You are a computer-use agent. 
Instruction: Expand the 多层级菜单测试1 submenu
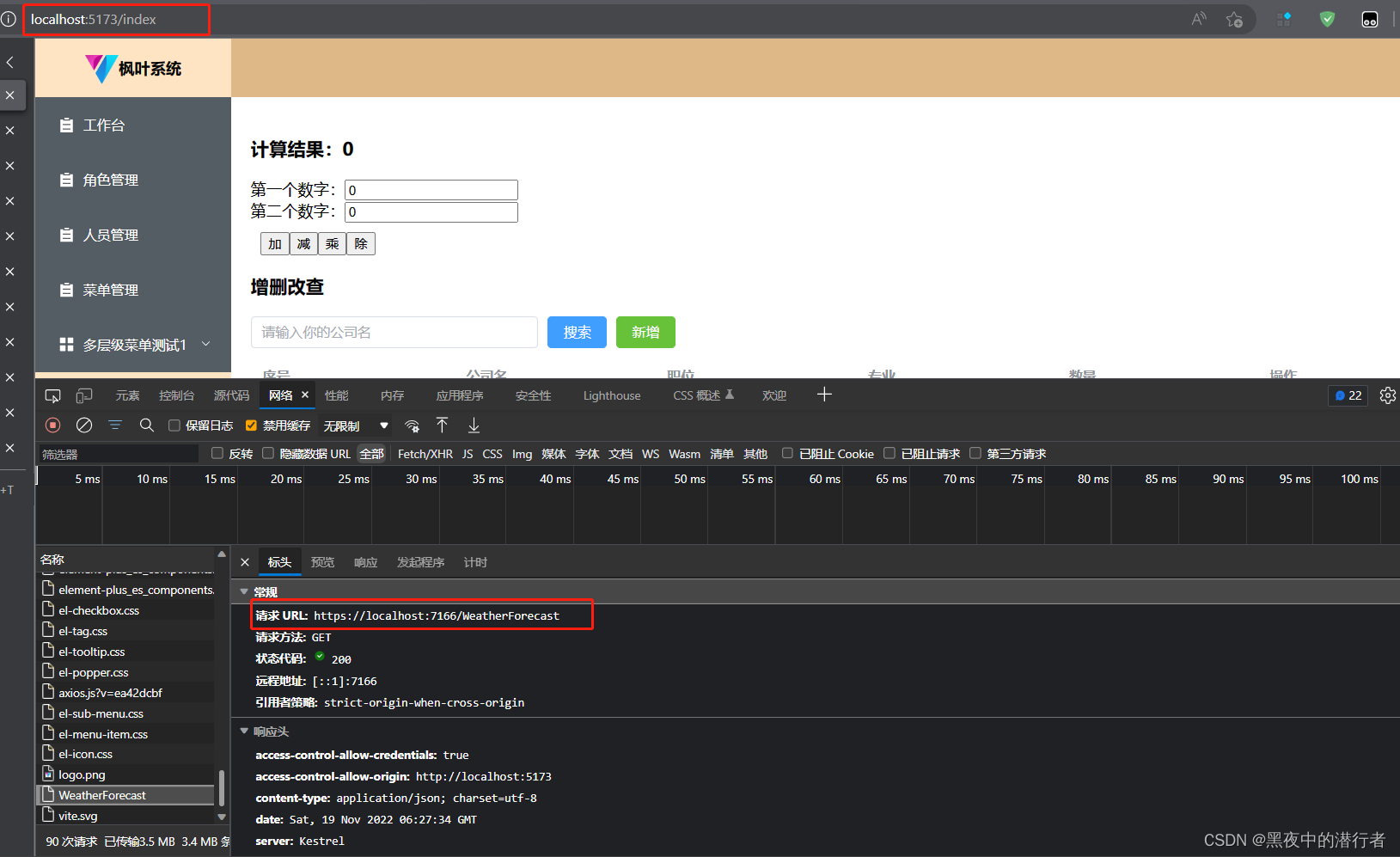[x=133, y=345]
